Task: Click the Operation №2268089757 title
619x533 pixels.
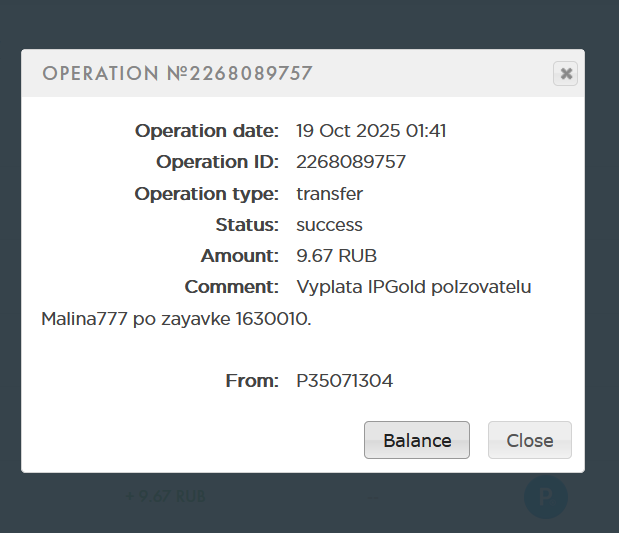Action: 177,74
